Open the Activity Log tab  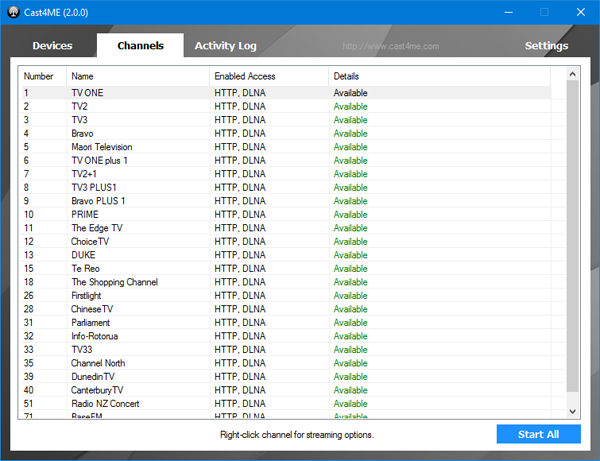tap(225, 46)
